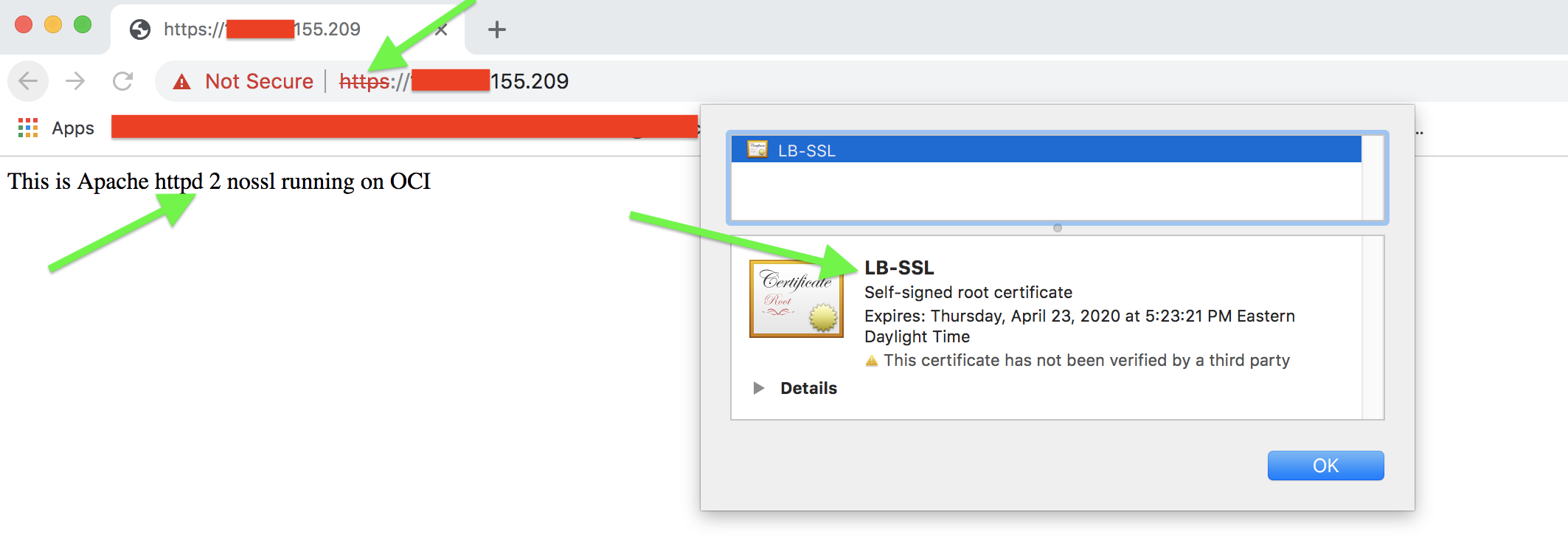Click 'This certificate has not been verified' warning text
Viewport: 1568px width, 543px height.
(1087, 360)
